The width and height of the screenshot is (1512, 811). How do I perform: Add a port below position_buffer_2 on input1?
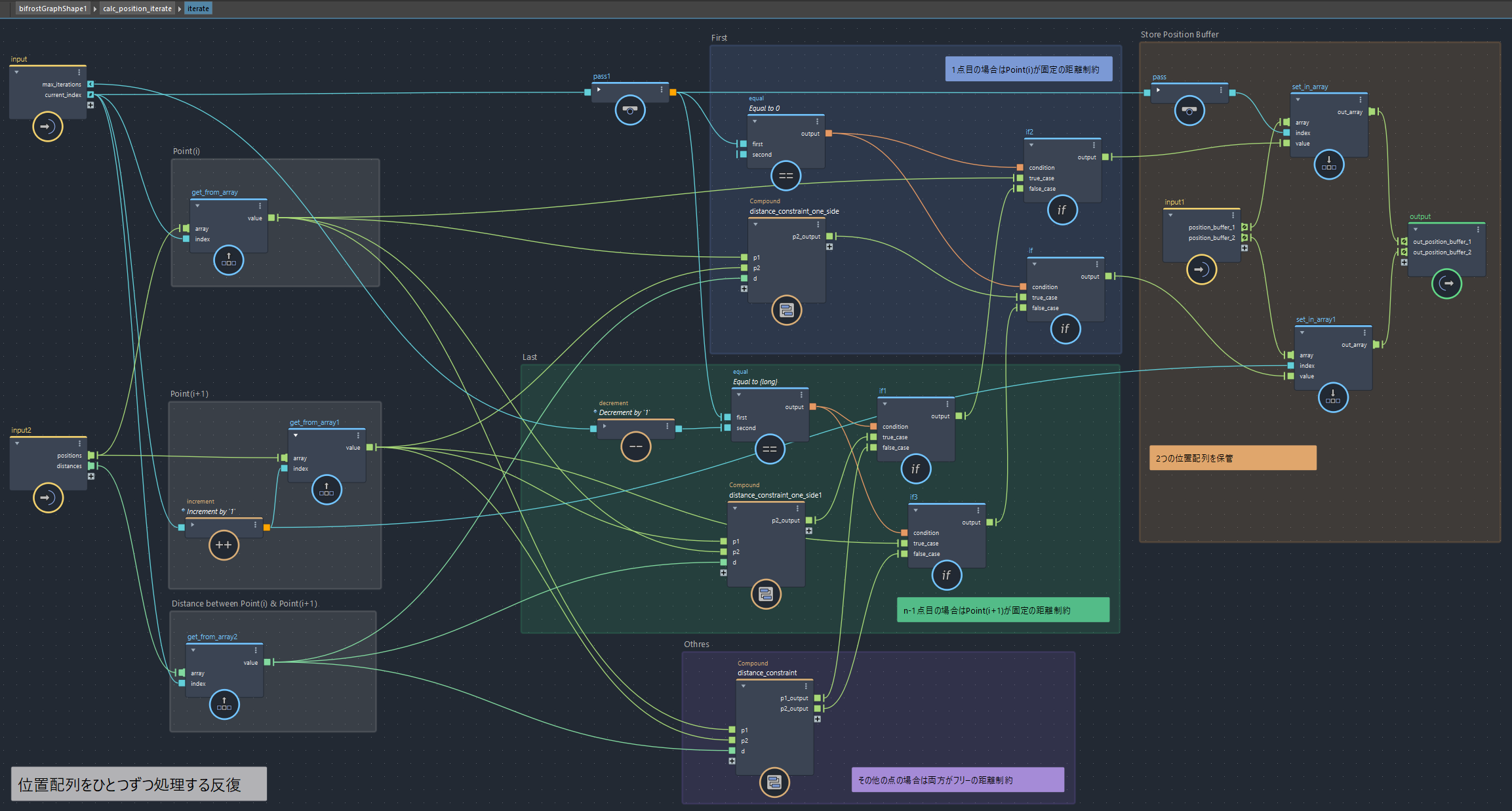(1244, 248)
